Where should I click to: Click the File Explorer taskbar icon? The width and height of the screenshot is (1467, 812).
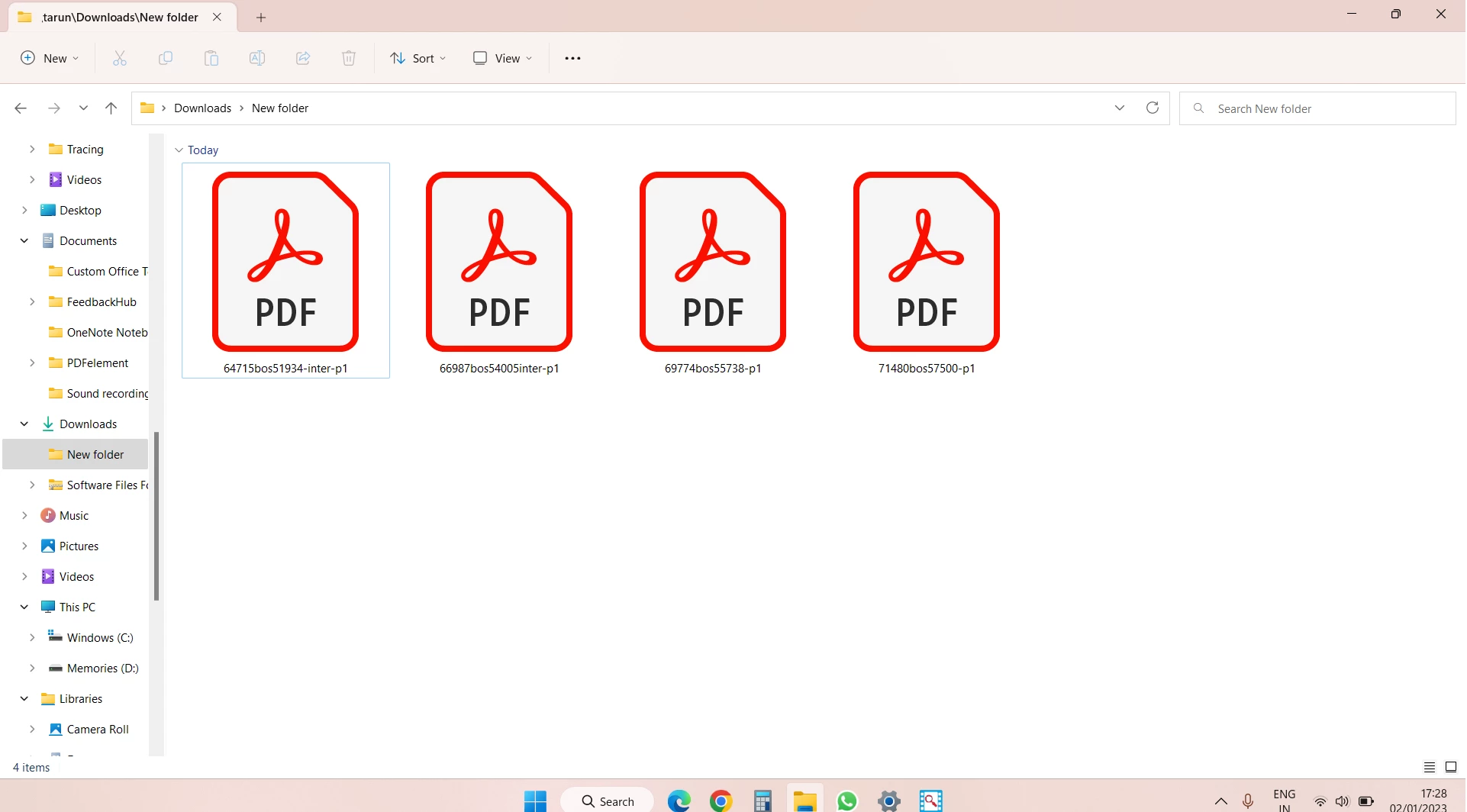(x=804, y=801)
